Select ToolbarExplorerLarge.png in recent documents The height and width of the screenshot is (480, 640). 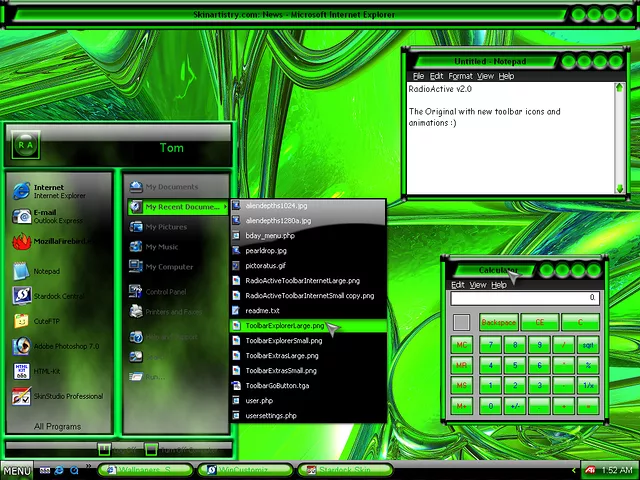[x=285, y=326]
